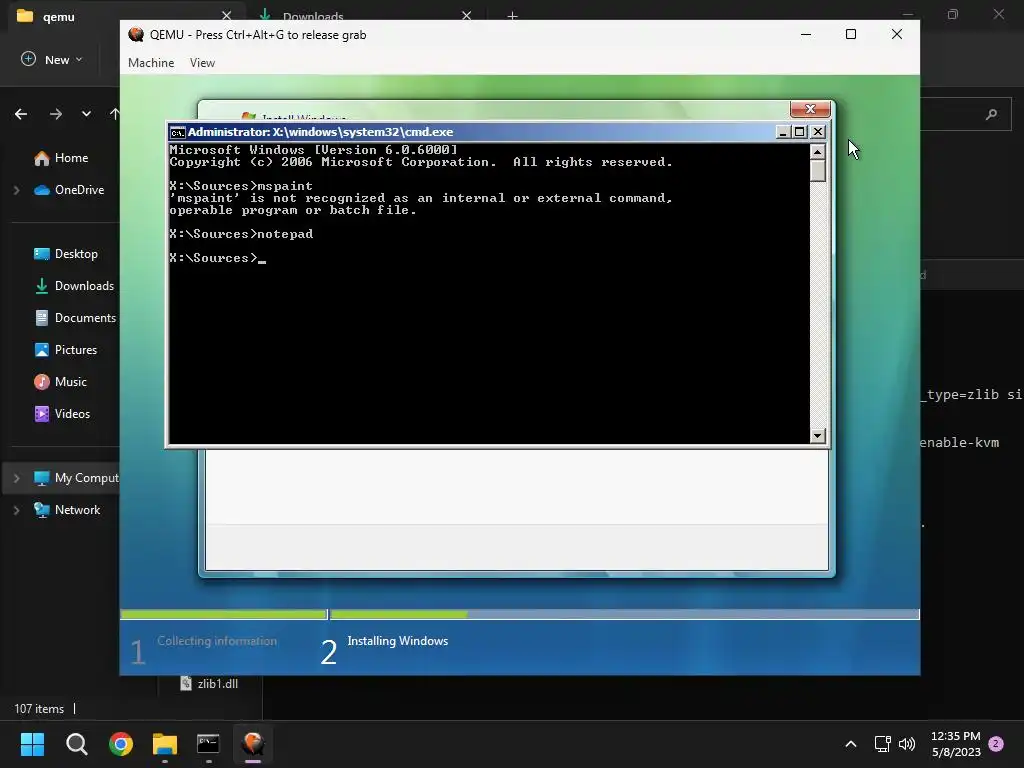The height and width of the screenshot is (768, 1024).
Task: Open Music folder in sidebar
Action: point(71,382)
